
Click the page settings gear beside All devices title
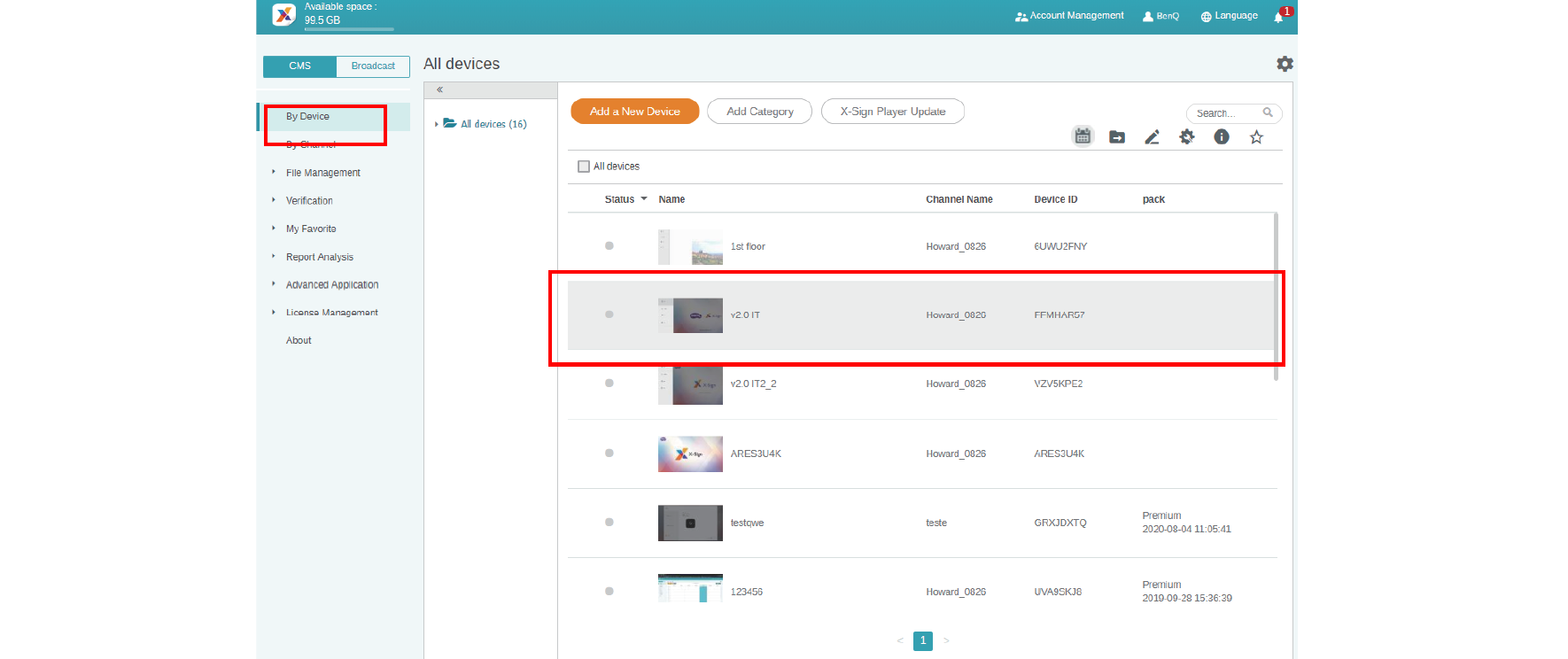[x=1285, y=64]
